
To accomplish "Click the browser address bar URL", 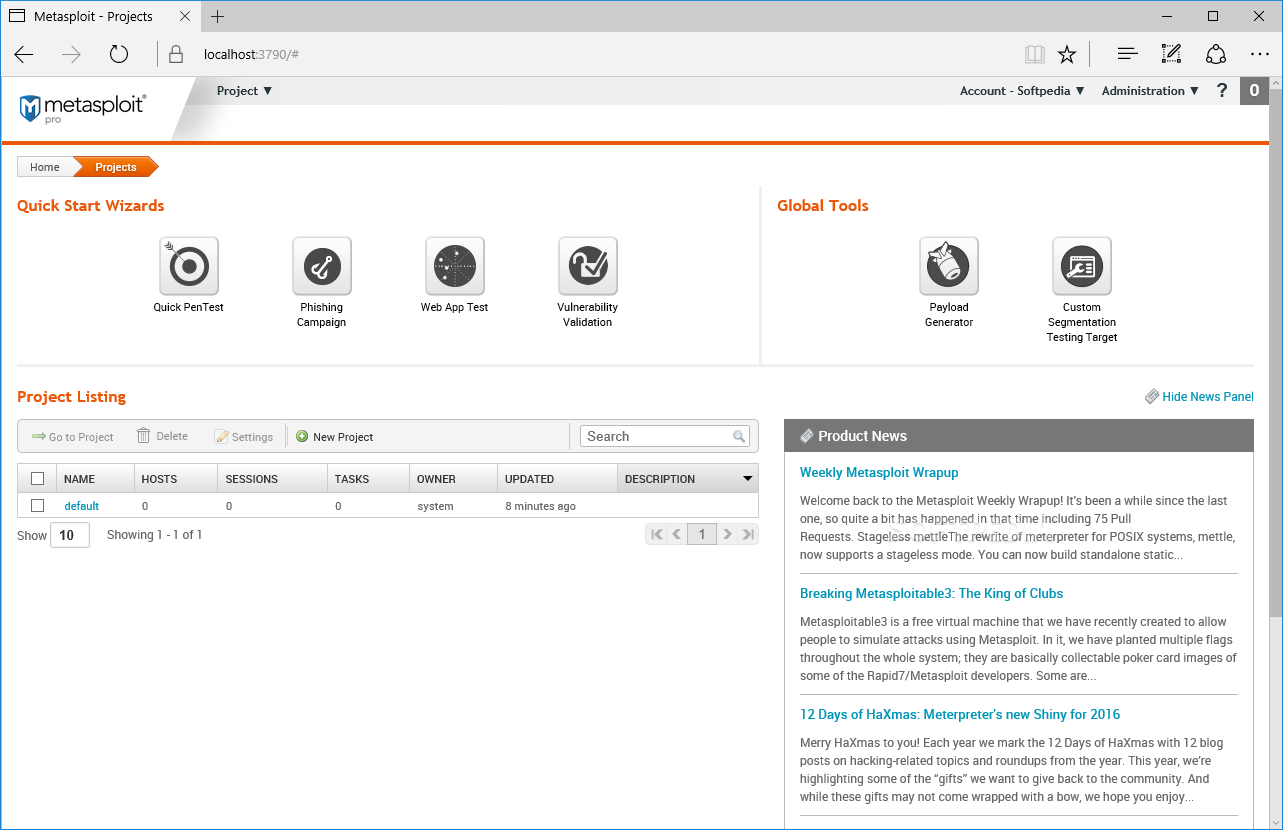I will 251,54.
